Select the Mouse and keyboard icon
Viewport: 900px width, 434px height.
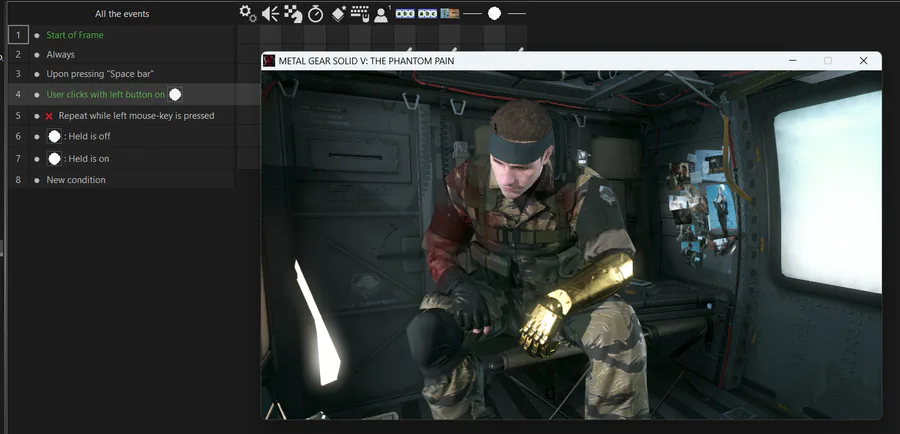pyautogui.click(x=360, y=13)
